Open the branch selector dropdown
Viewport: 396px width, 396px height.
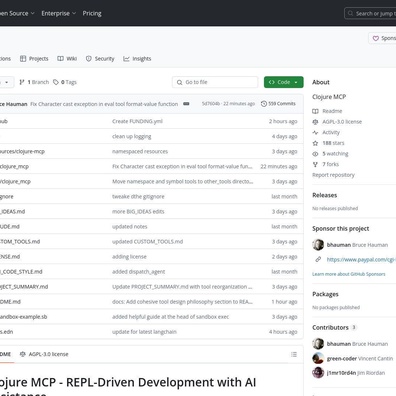7,82
